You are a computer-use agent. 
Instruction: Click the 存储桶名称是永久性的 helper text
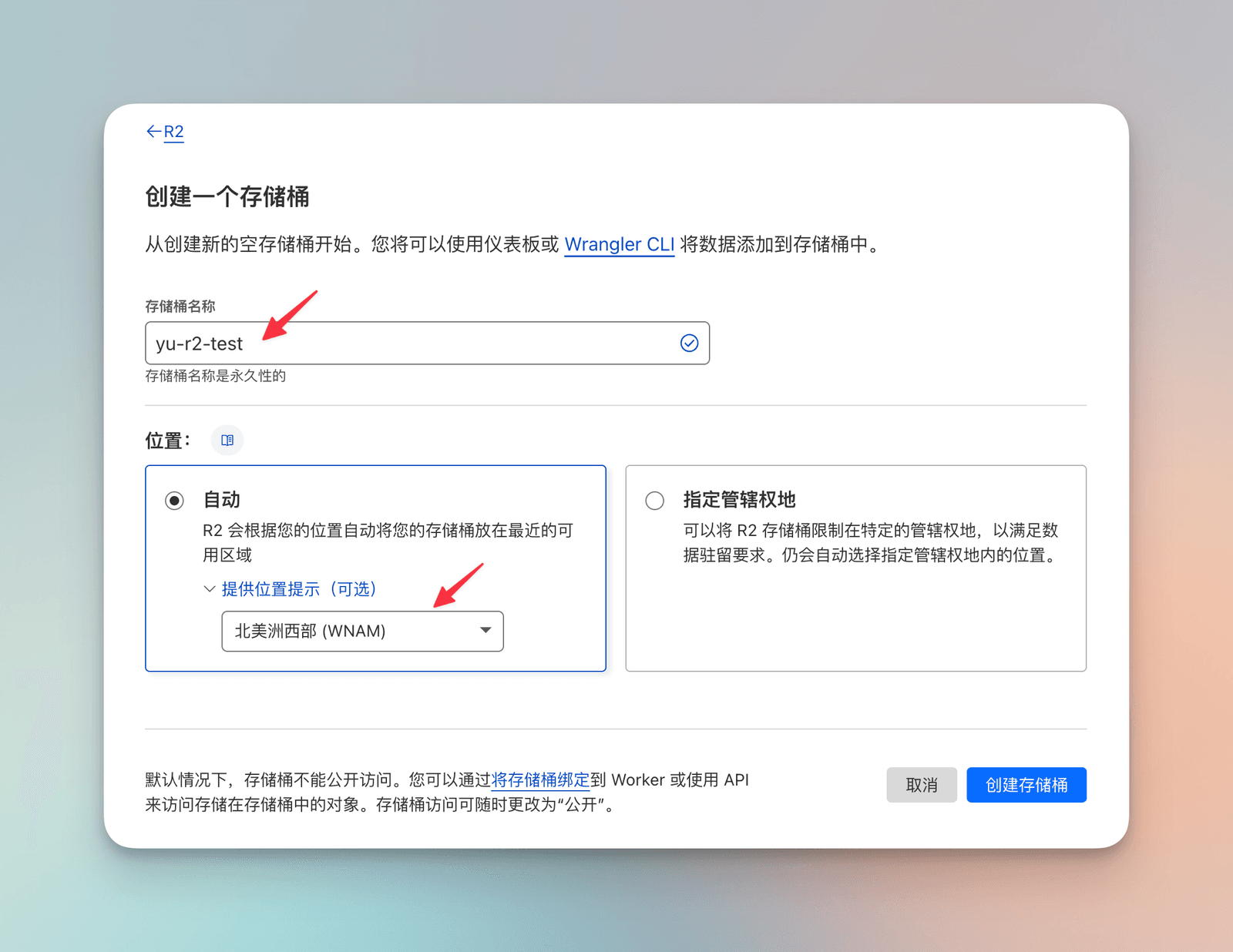(216, 376)
